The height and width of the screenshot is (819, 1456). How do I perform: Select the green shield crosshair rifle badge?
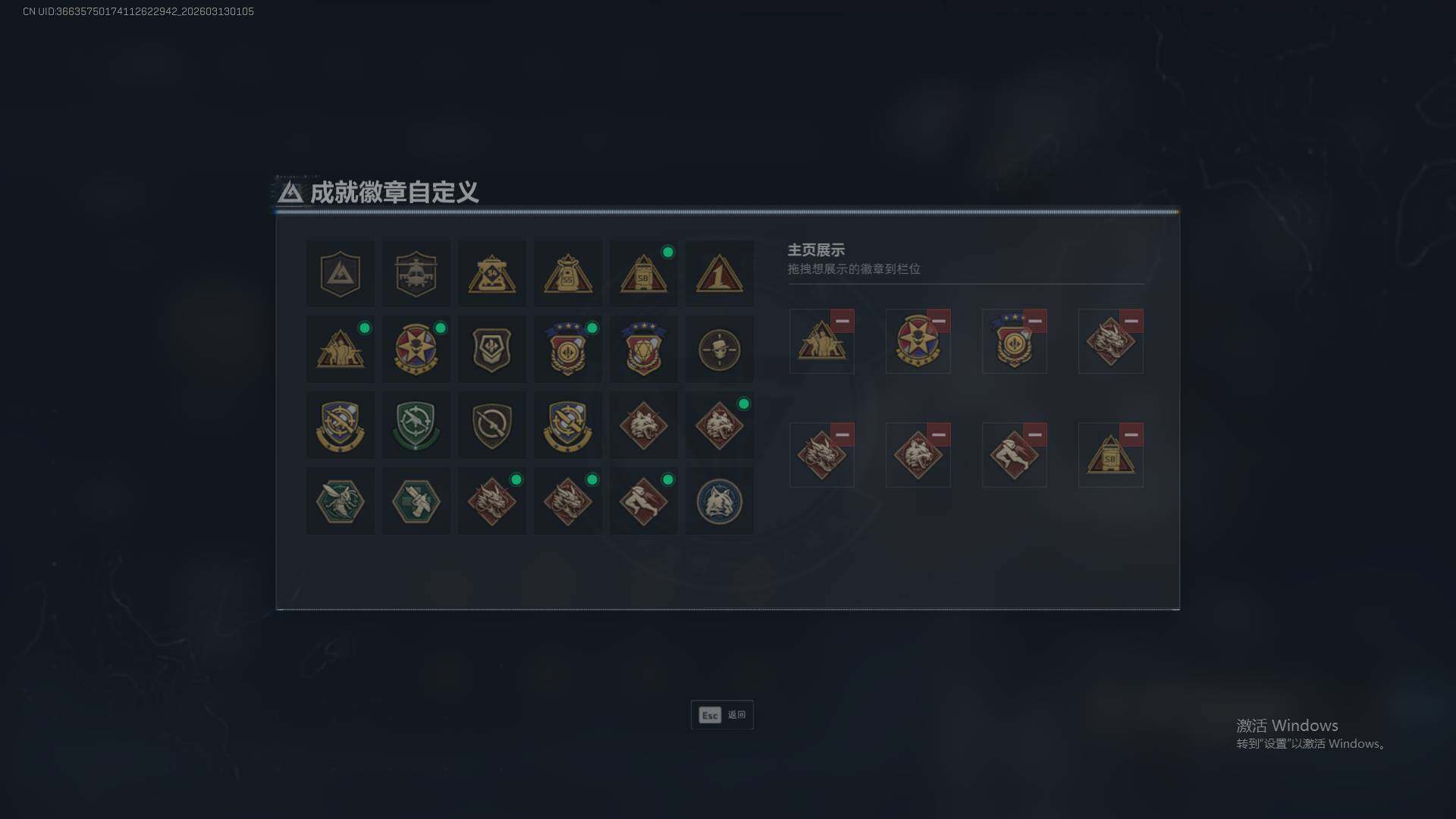click(x=416, y=425)
